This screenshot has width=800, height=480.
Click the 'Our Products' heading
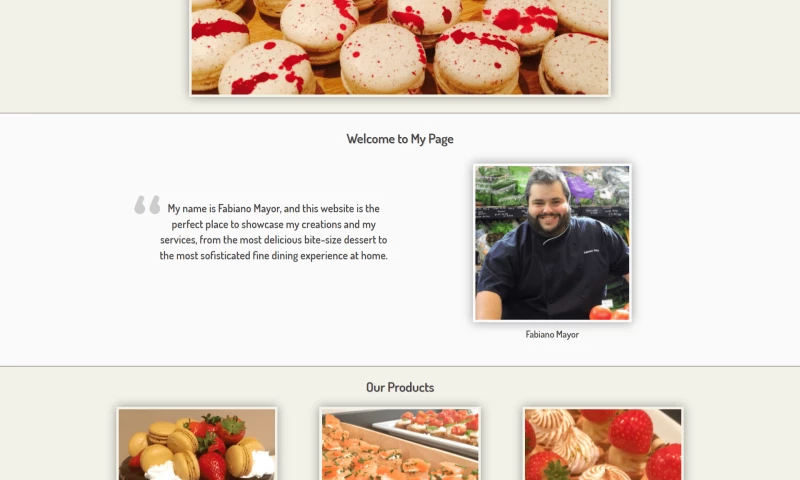coord(400,387)
